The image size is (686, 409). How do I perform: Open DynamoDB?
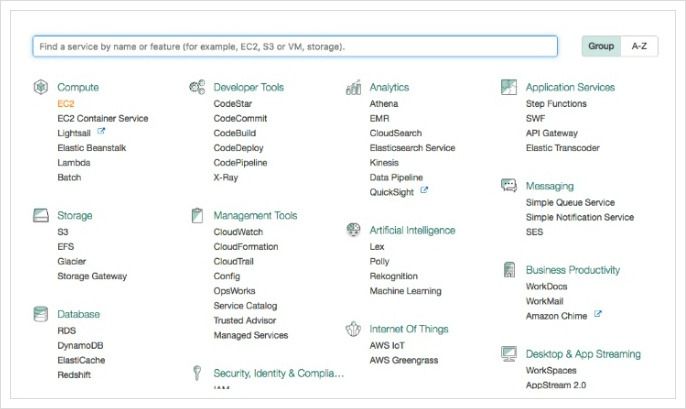click(x=80, y=346)
